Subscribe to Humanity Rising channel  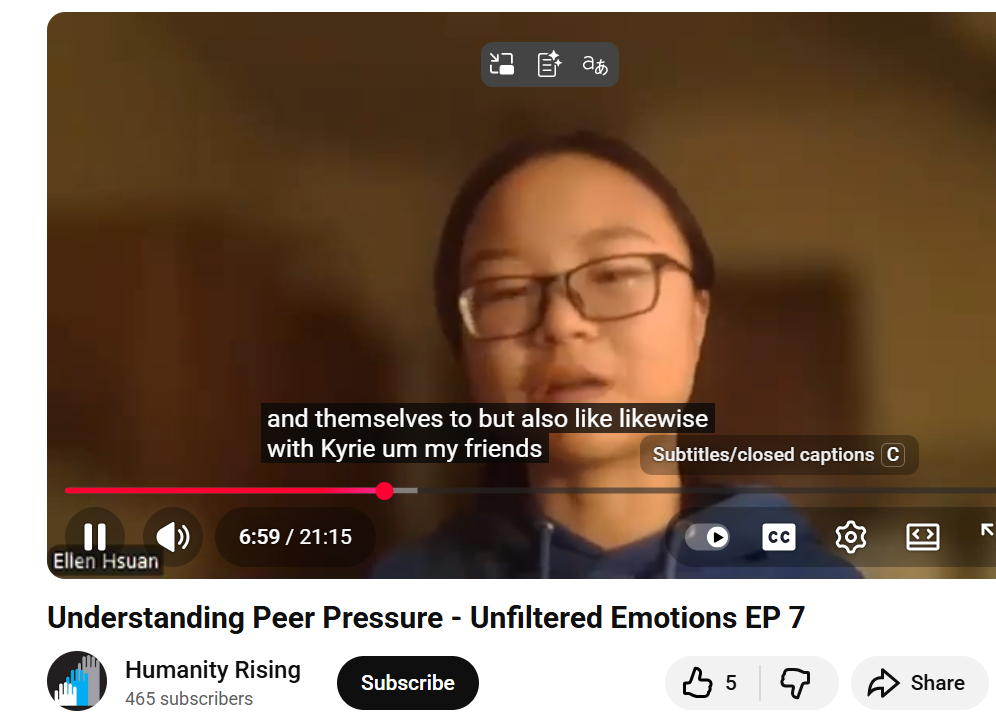click(408, 683)
